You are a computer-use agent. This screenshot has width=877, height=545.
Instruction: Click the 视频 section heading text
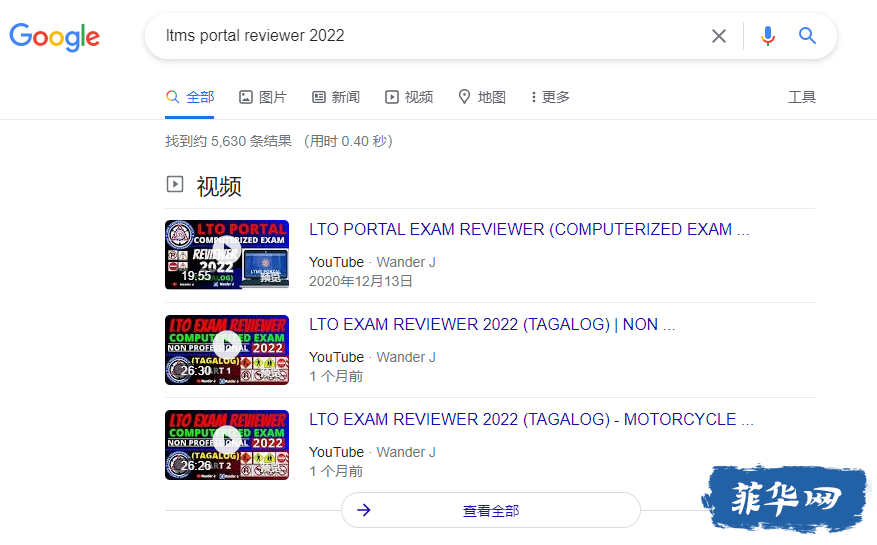pos(219,186)
